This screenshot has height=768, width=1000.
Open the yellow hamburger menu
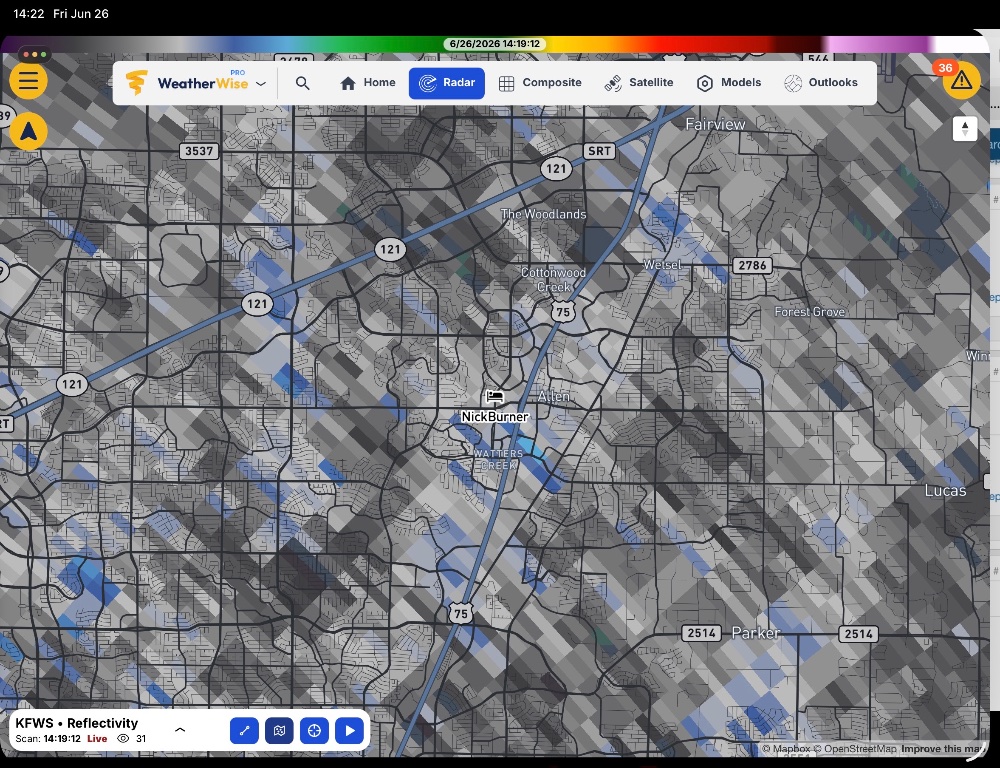28,81
